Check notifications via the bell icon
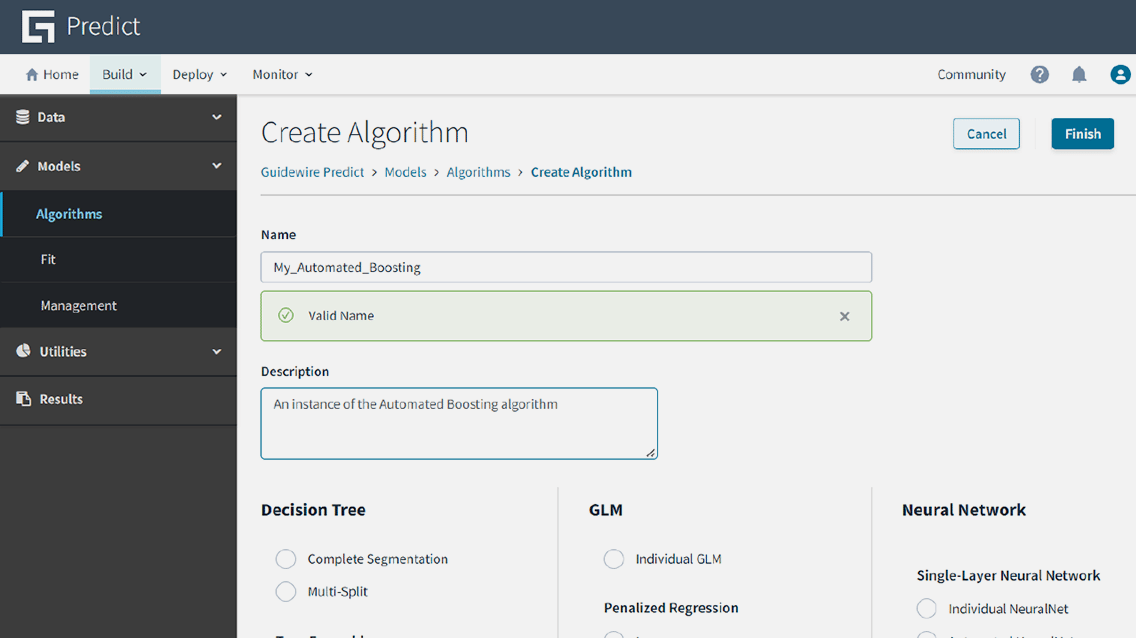Screen dimensions: 1136x638 point(1079,74)
